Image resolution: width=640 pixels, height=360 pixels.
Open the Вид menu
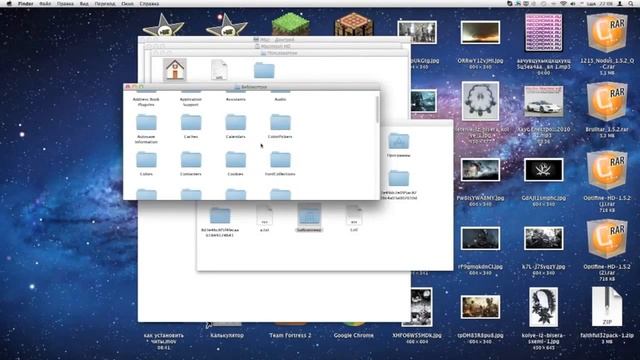(x=84, y=4)
